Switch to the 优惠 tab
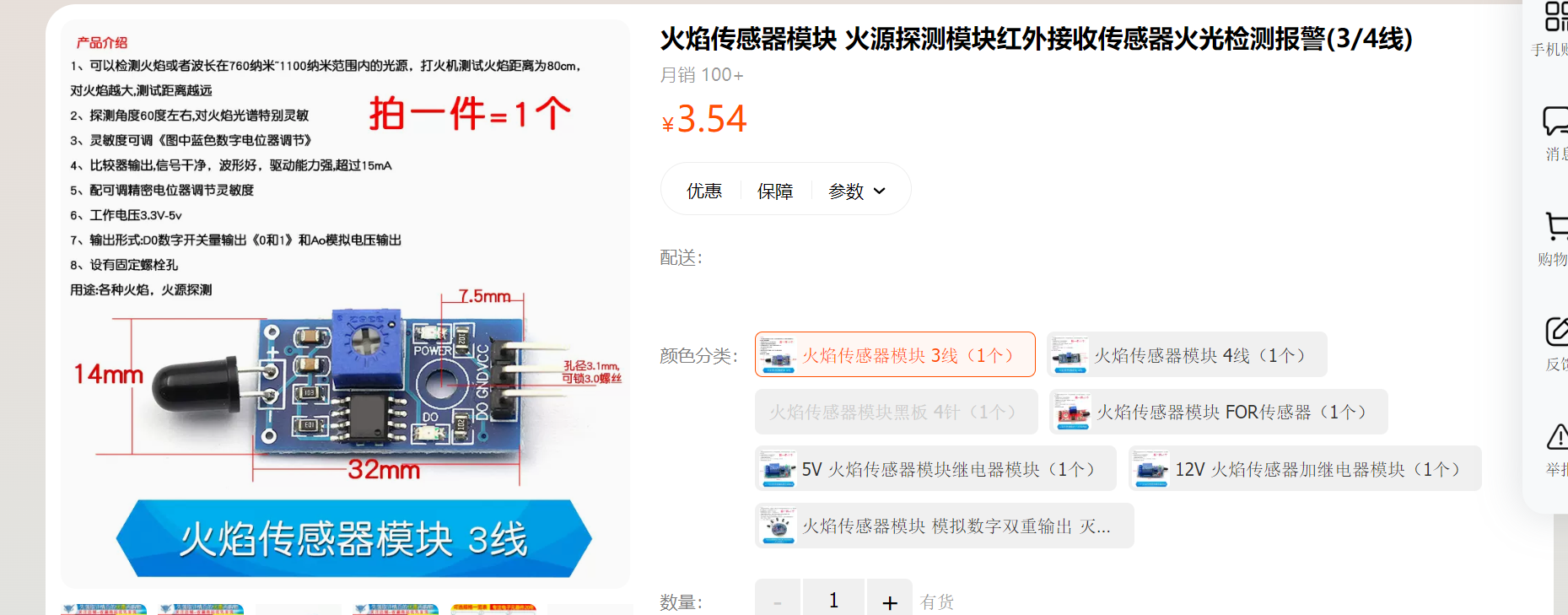The image size is (1568, 615). click(x=703, y=192)
